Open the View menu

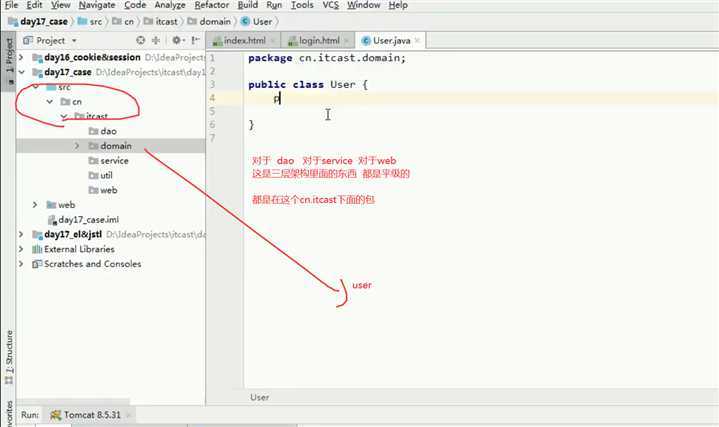[x=60, y=5]
